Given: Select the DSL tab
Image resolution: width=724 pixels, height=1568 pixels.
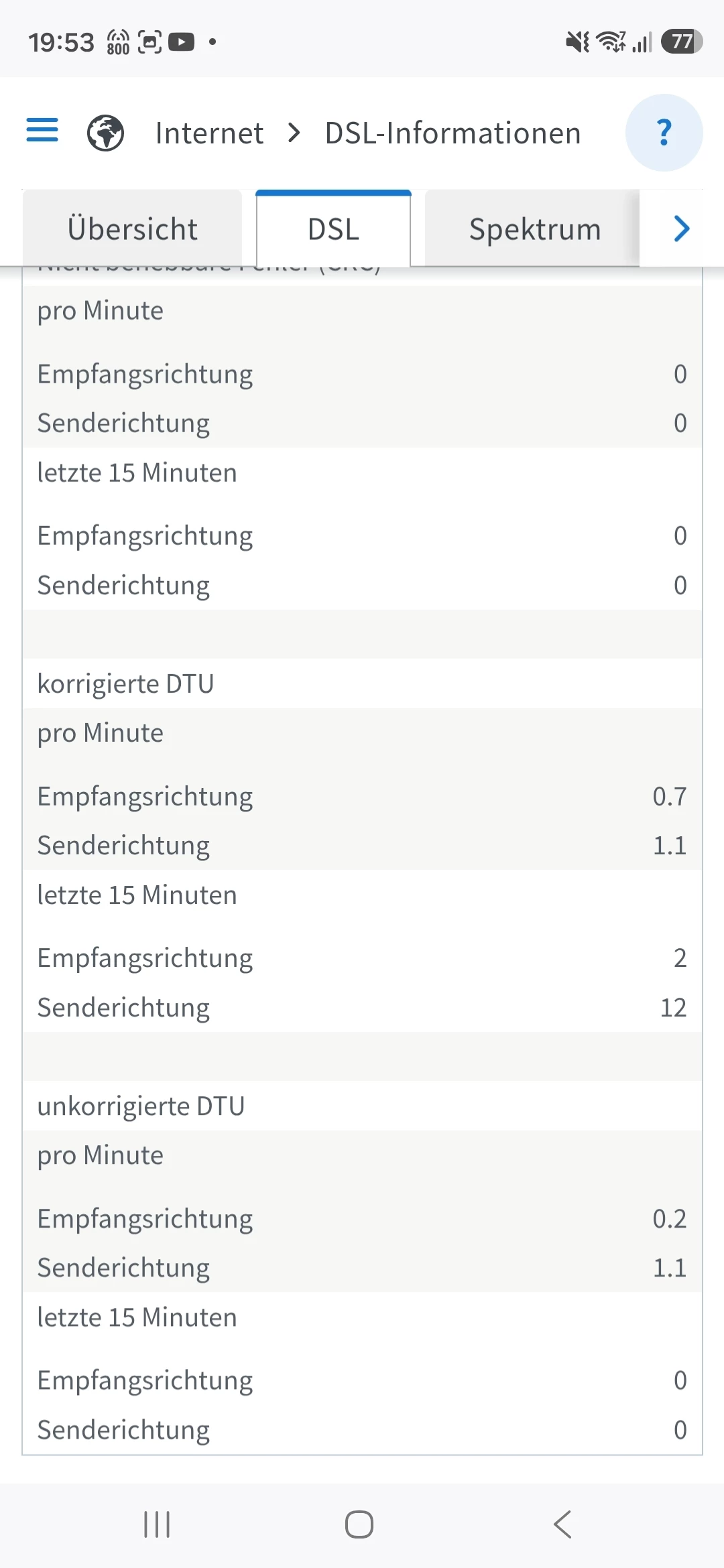Looking at the screenshot, I should 333,228.
